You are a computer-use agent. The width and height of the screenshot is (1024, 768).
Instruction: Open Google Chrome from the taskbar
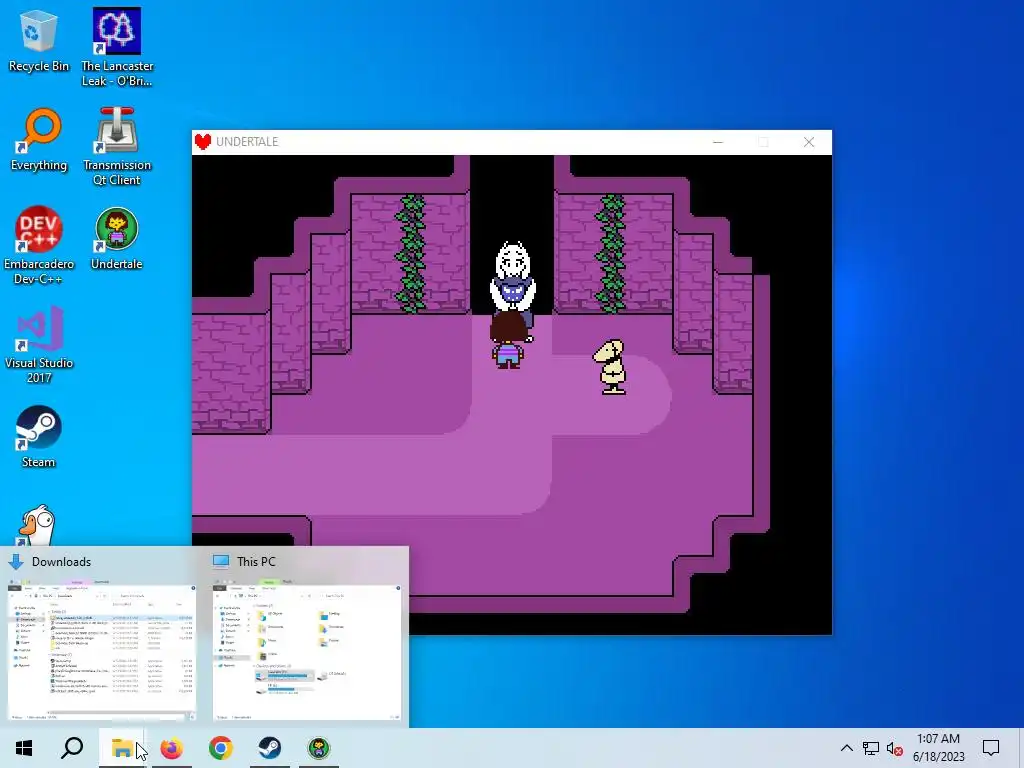[x=221, y=748]
